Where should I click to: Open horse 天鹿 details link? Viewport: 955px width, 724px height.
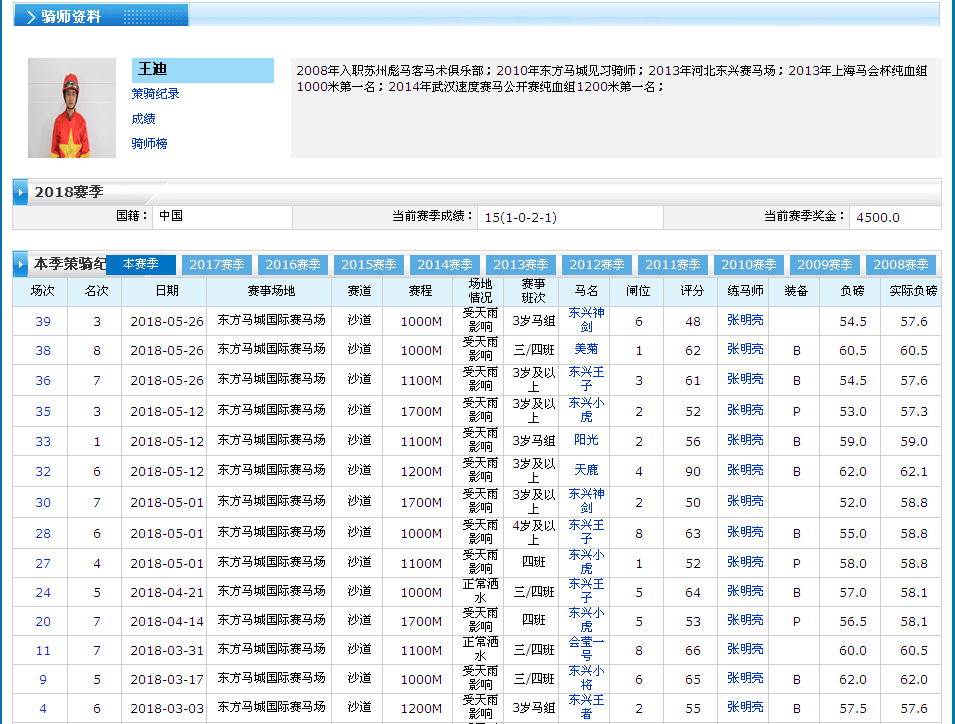(586, 470)
